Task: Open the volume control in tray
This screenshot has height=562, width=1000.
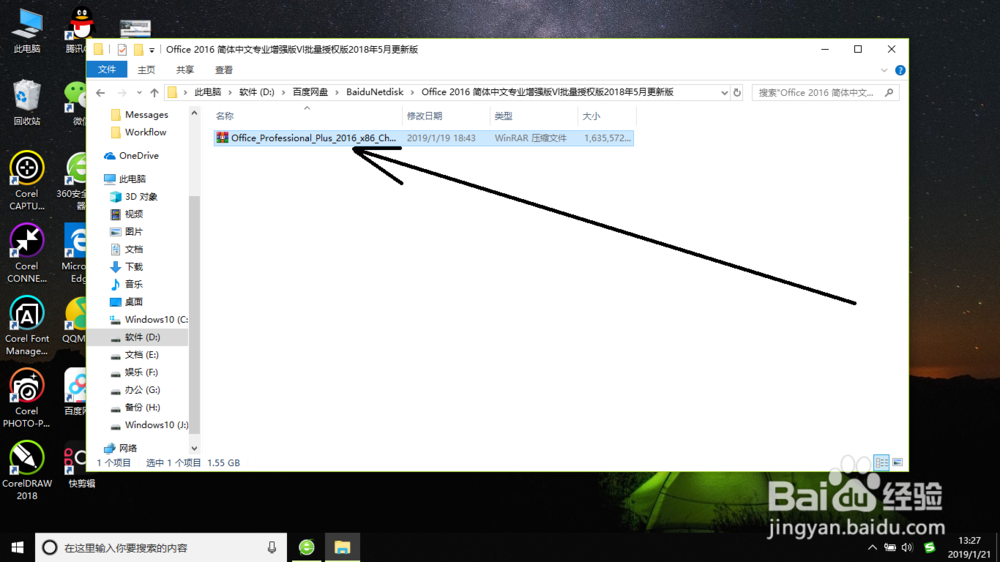Action: [908, 547]
